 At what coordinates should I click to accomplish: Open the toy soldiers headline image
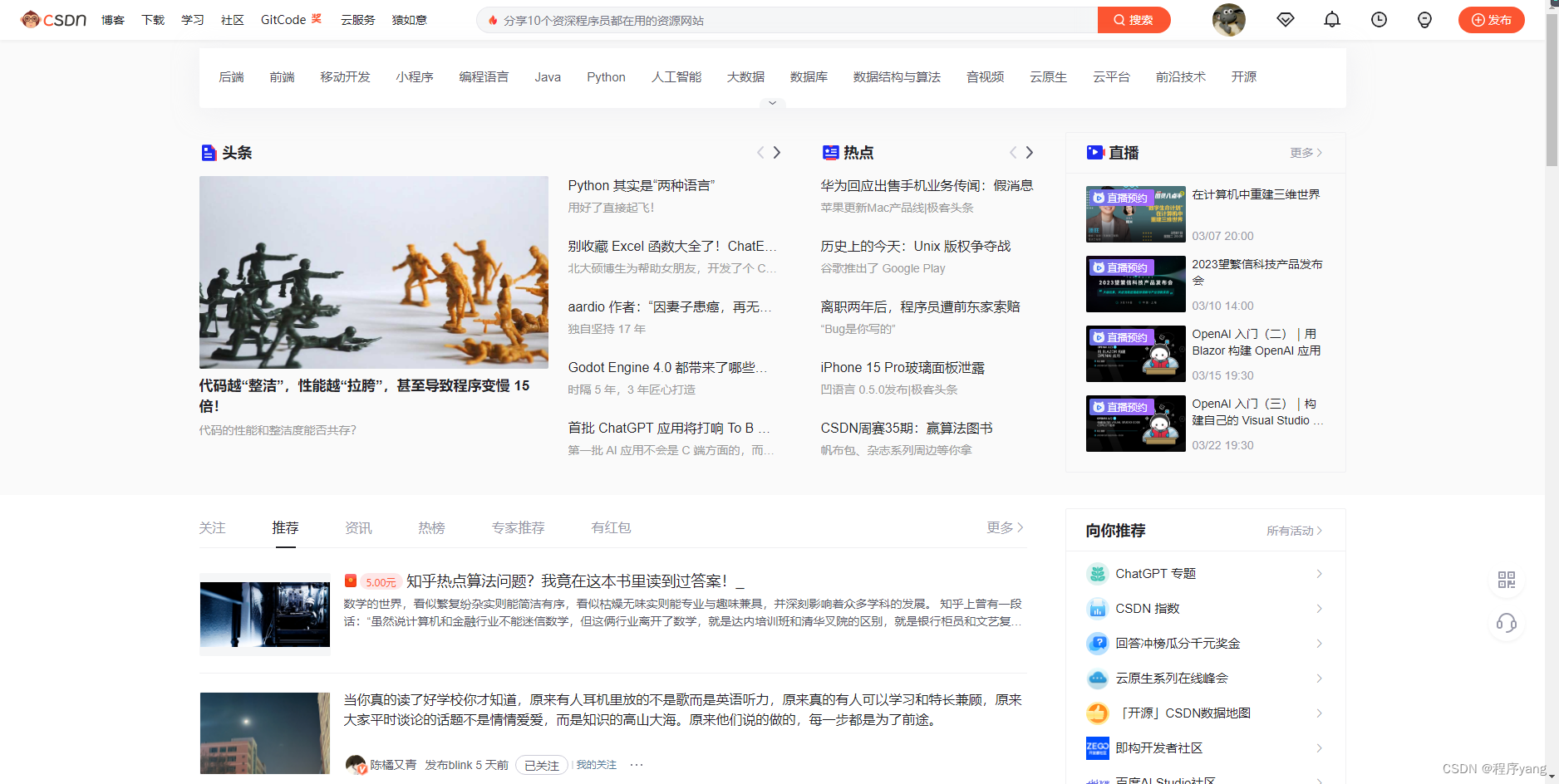click(374, 272)
